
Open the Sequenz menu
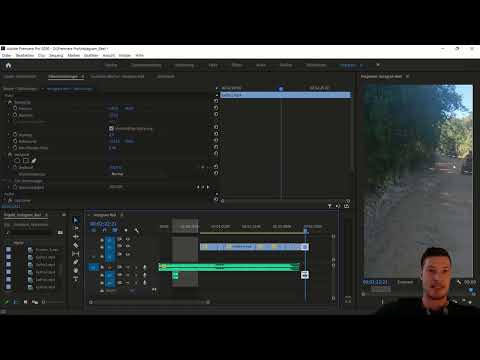click(x=56, y=55)
